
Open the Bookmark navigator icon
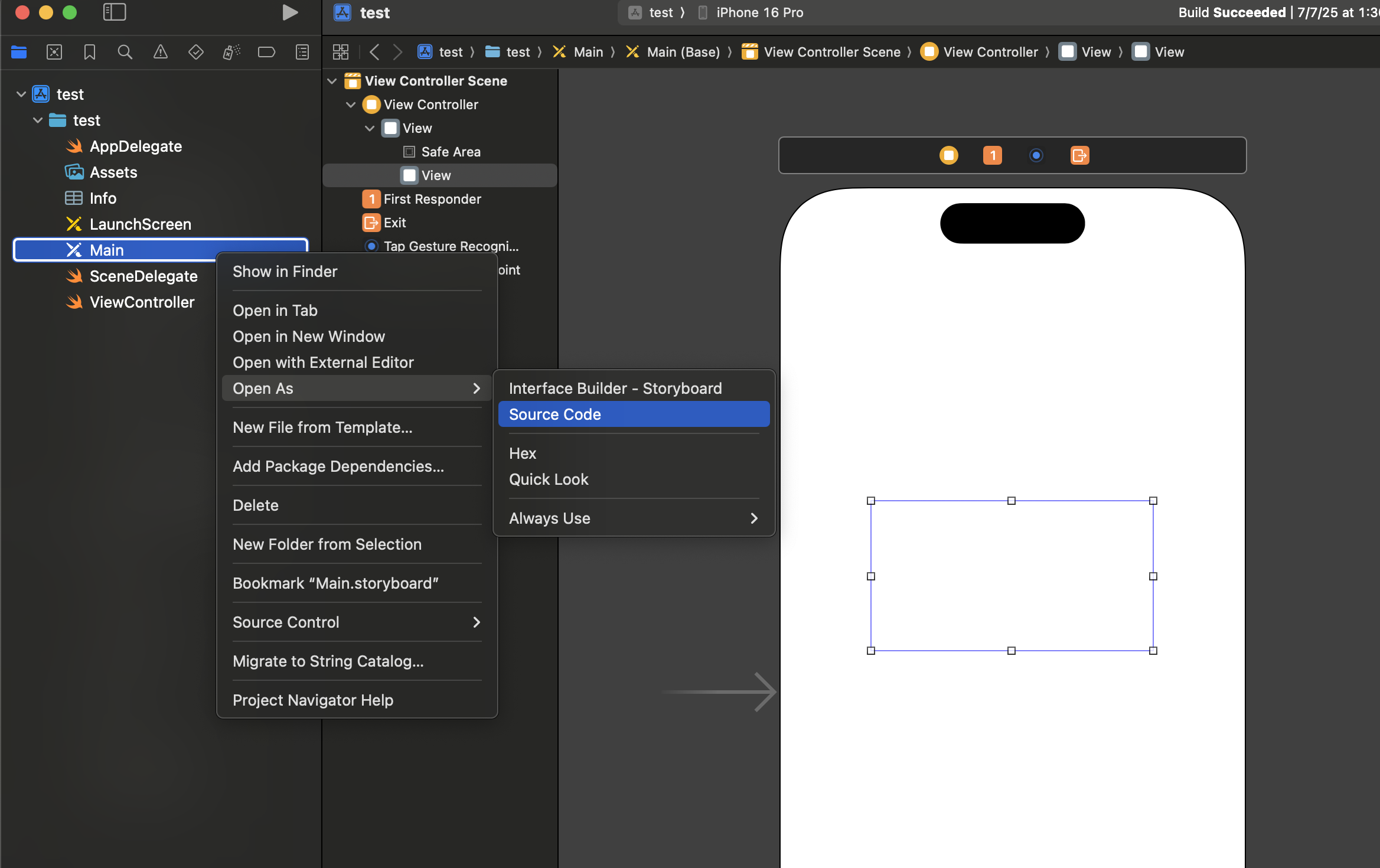tap(90, 52)
